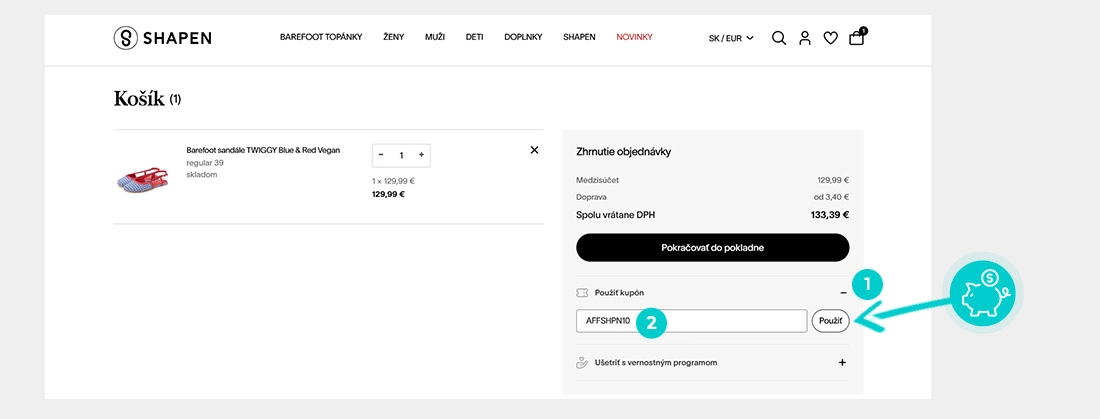Open the SHAPEN menu item
This screenshot has width=1100, height=419.
579,37
